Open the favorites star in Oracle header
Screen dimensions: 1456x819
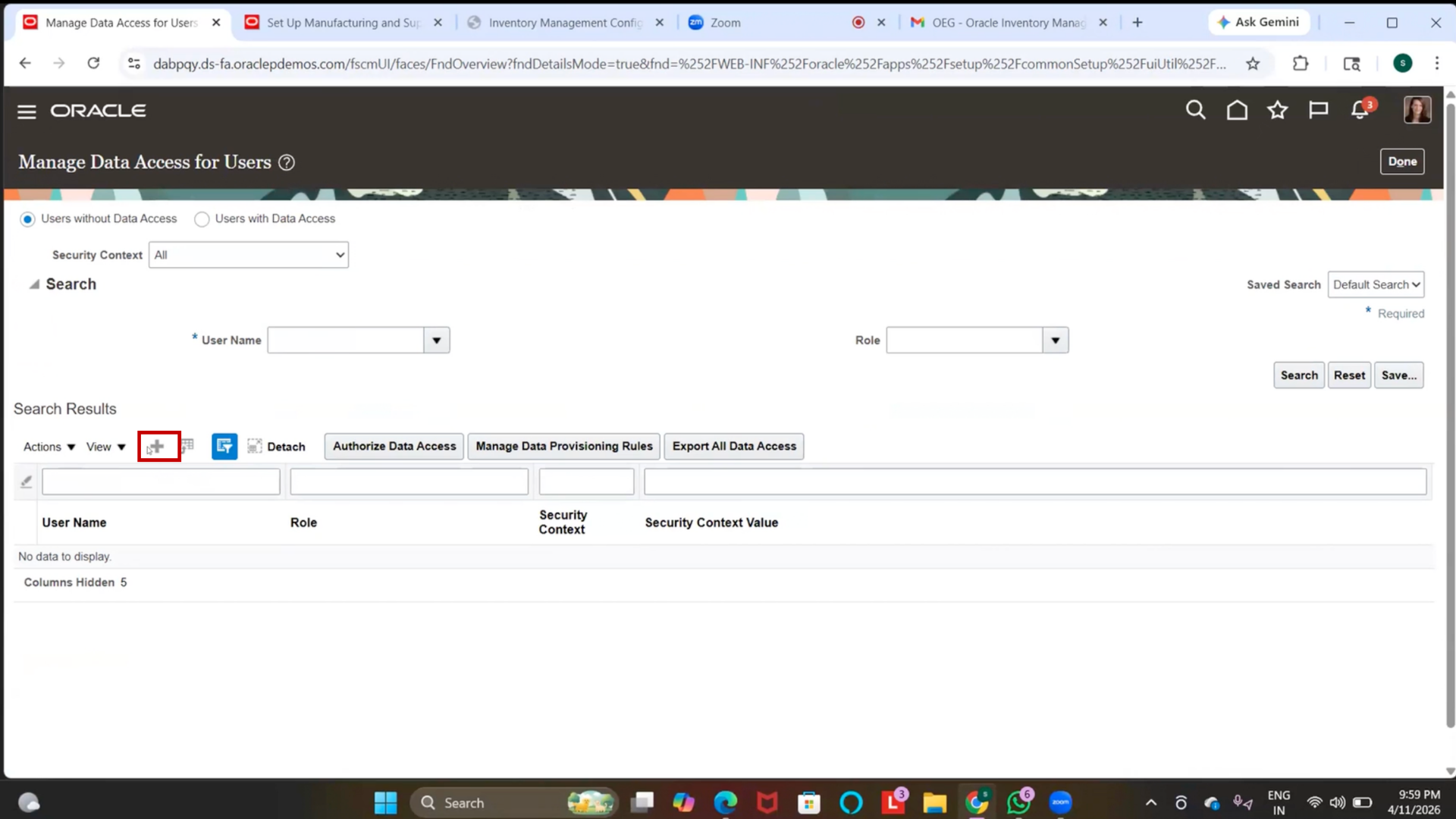point(1278,111)
